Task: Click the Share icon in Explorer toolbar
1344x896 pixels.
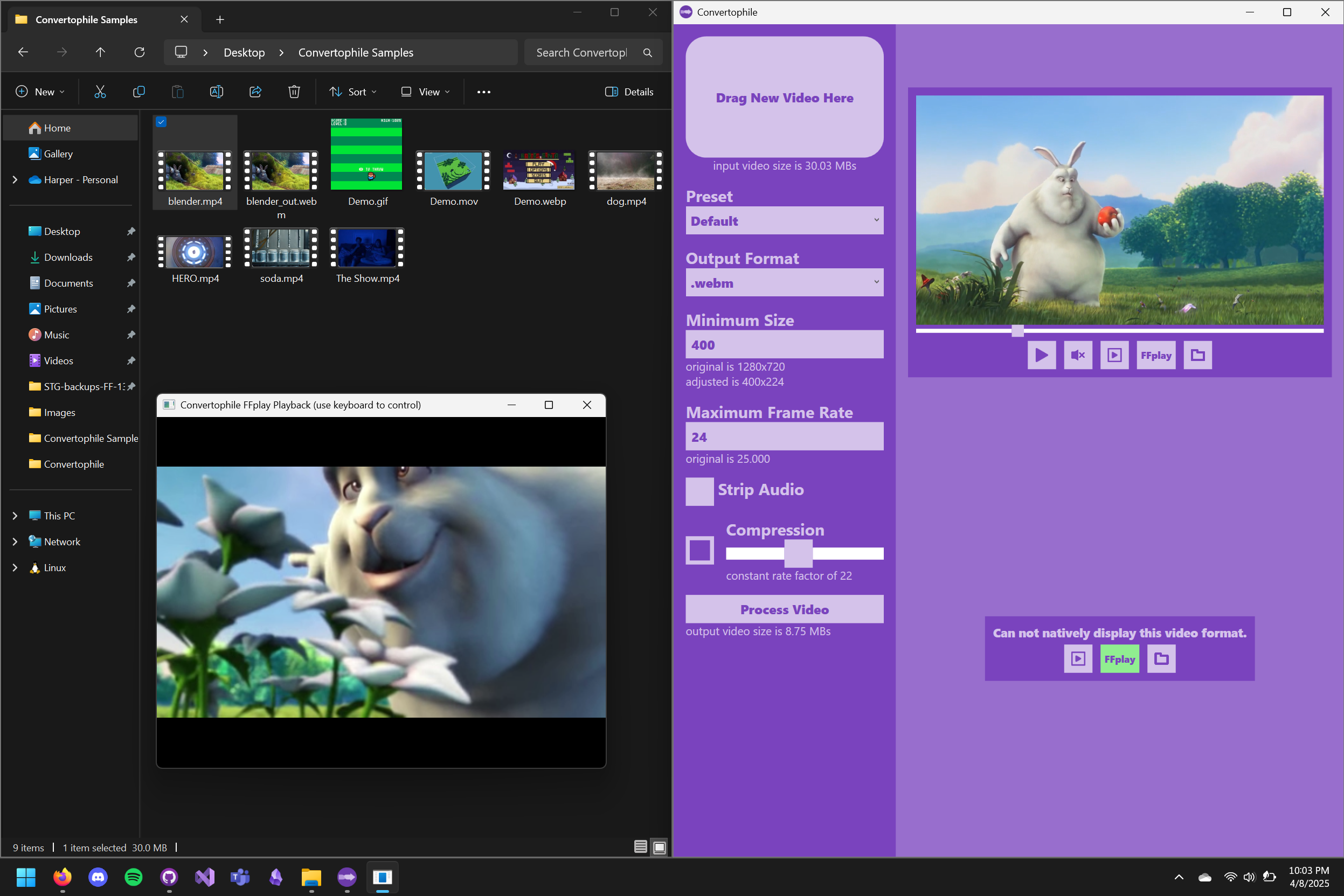Action: click(255, 92)
